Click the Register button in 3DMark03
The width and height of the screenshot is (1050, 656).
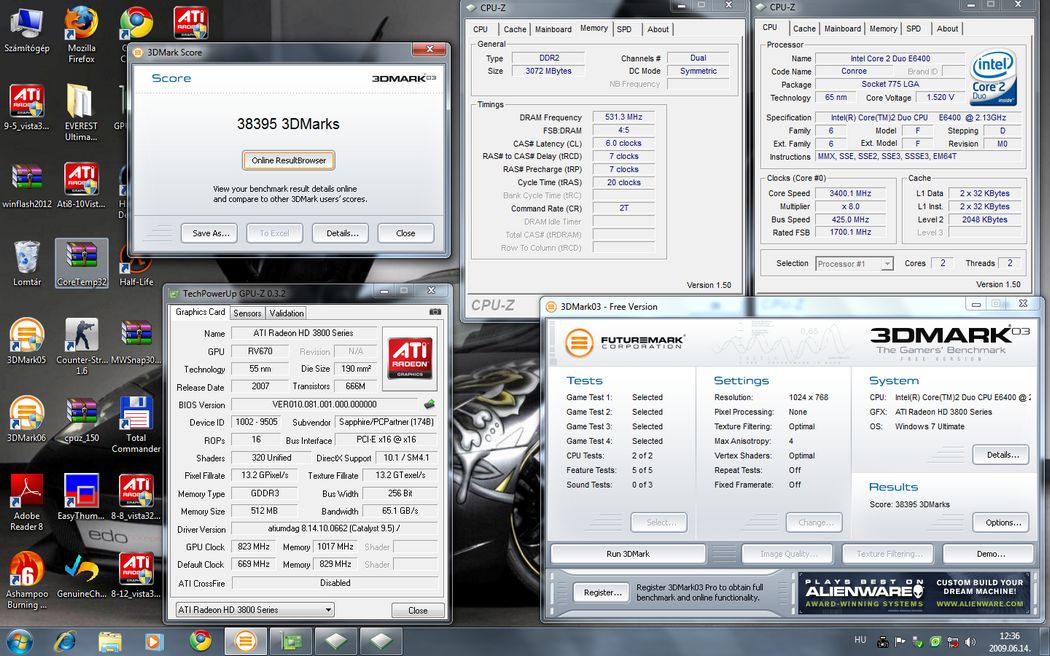point(602,592)
